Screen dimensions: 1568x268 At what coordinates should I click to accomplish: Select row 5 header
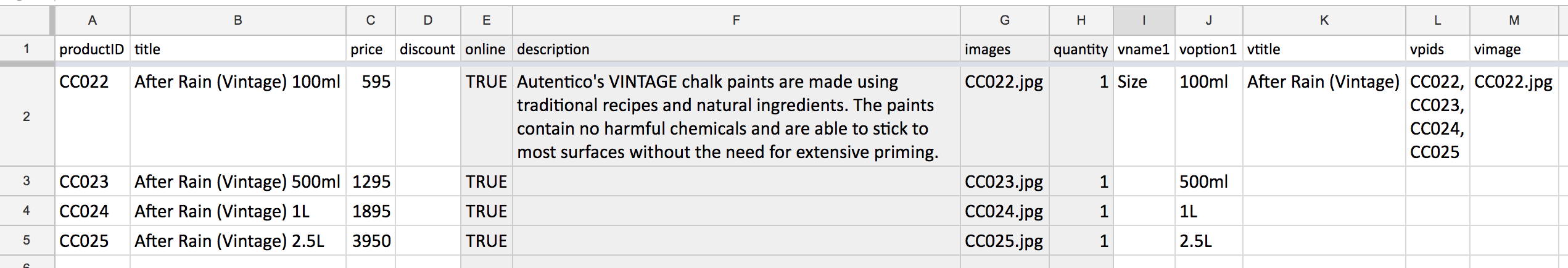[27, 240]
